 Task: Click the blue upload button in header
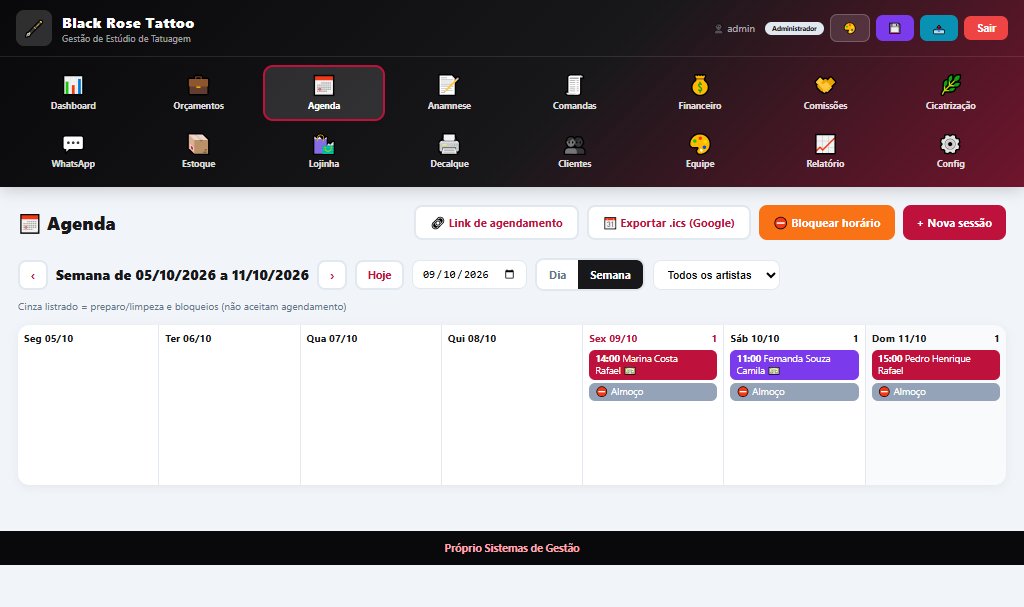(x=939, y=28)
